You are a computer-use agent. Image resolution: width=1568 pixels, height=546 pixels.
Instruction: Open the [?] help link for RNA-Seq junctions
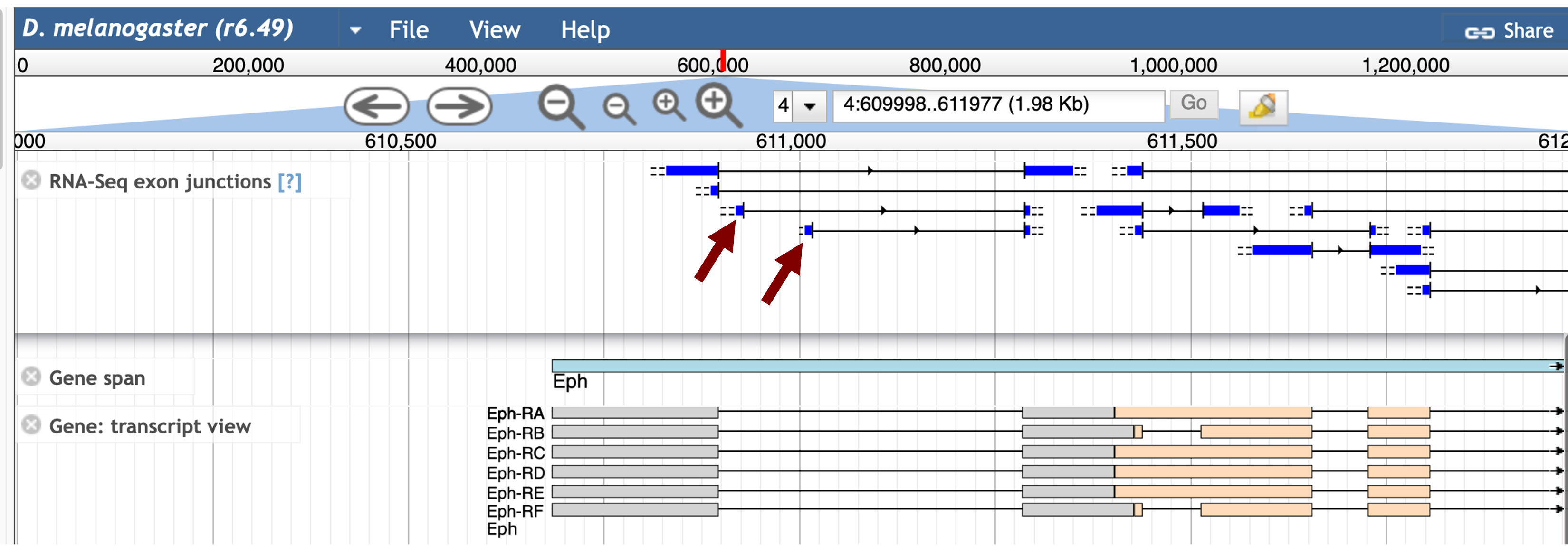(x=289, y=182)
